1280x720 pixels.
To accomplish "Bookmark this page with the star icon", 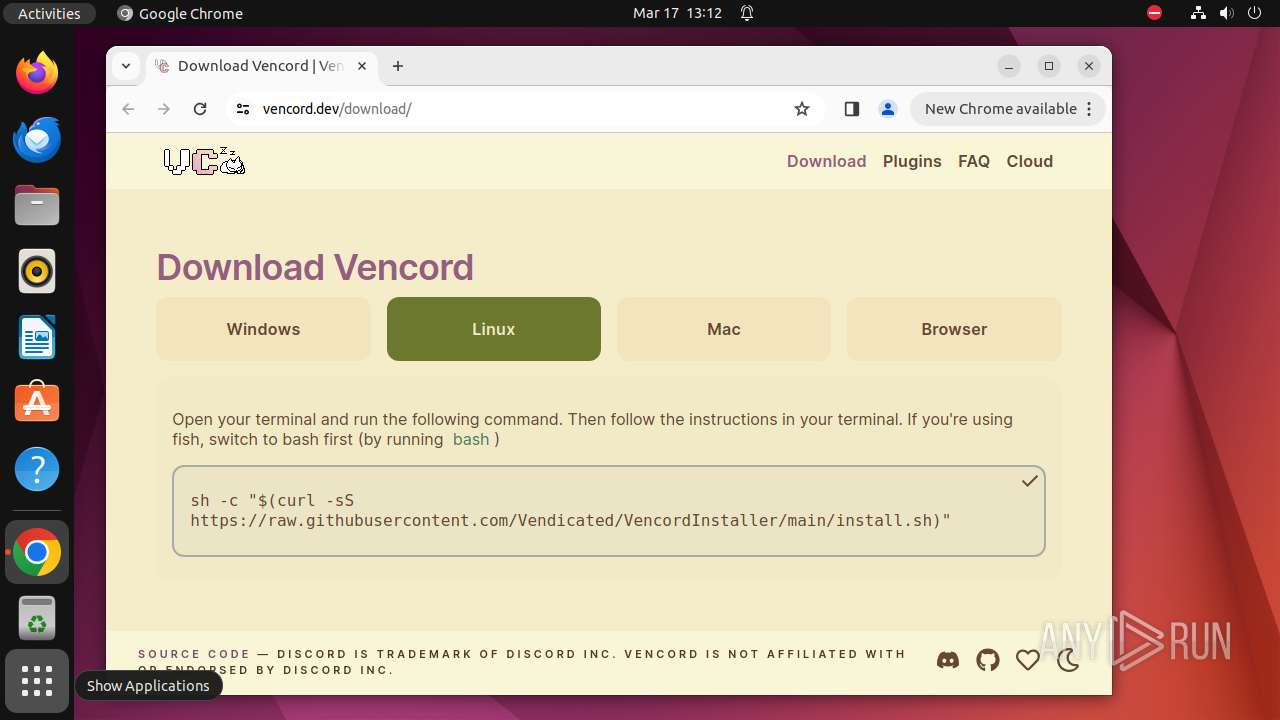I will [802, 109].
